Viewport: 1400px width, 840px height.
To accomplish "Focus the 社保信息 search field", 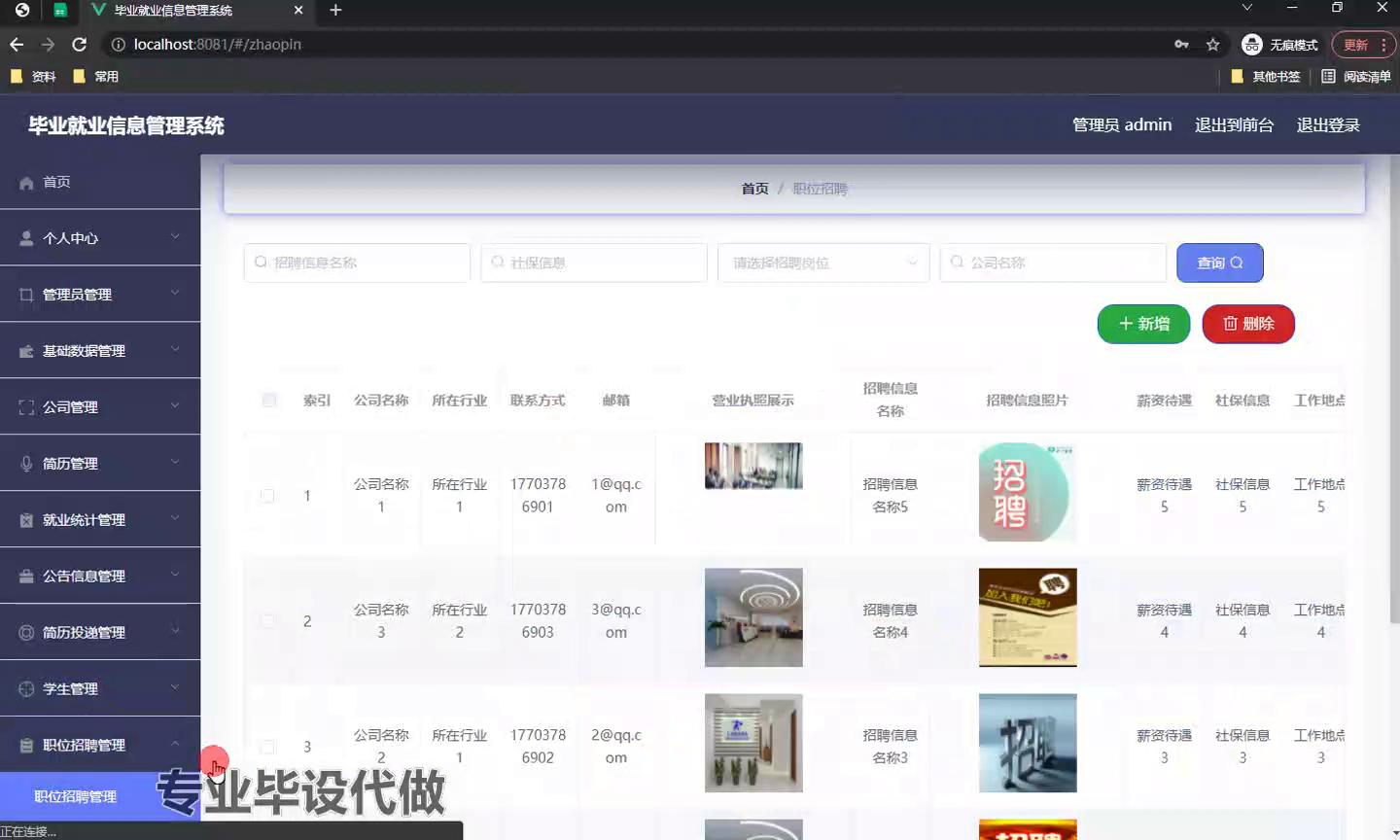I will coord(594,262).
